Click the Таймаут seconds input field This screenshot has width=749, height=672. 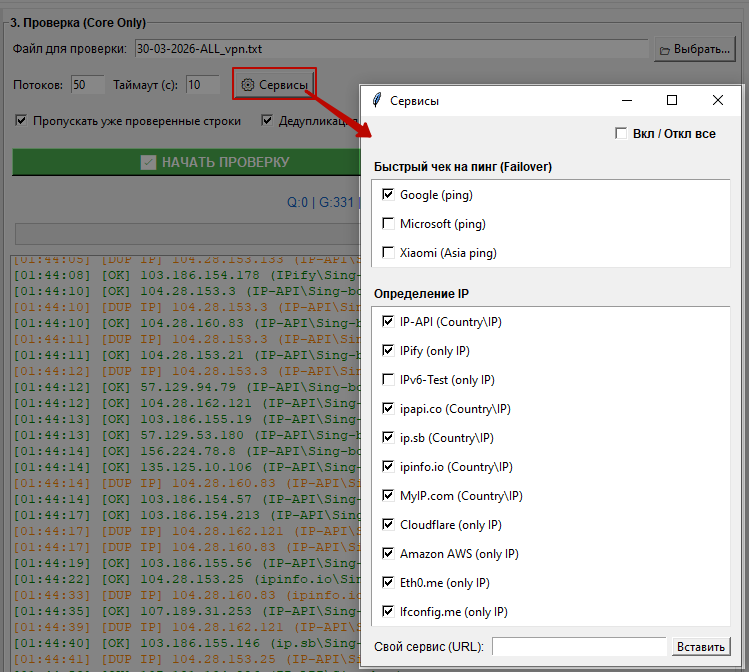point(202,85)
